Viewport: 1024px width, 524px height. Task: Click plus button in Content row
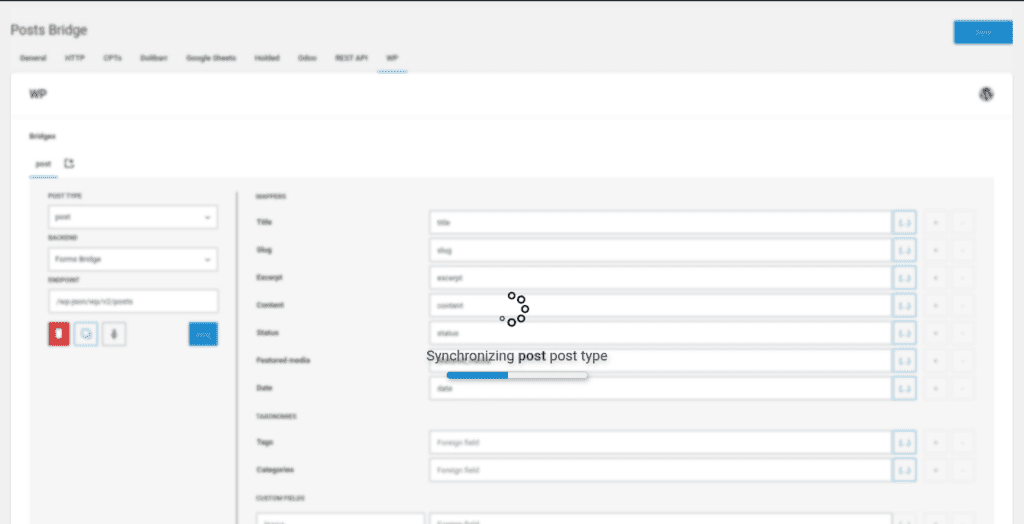click(x=935, y=306)
